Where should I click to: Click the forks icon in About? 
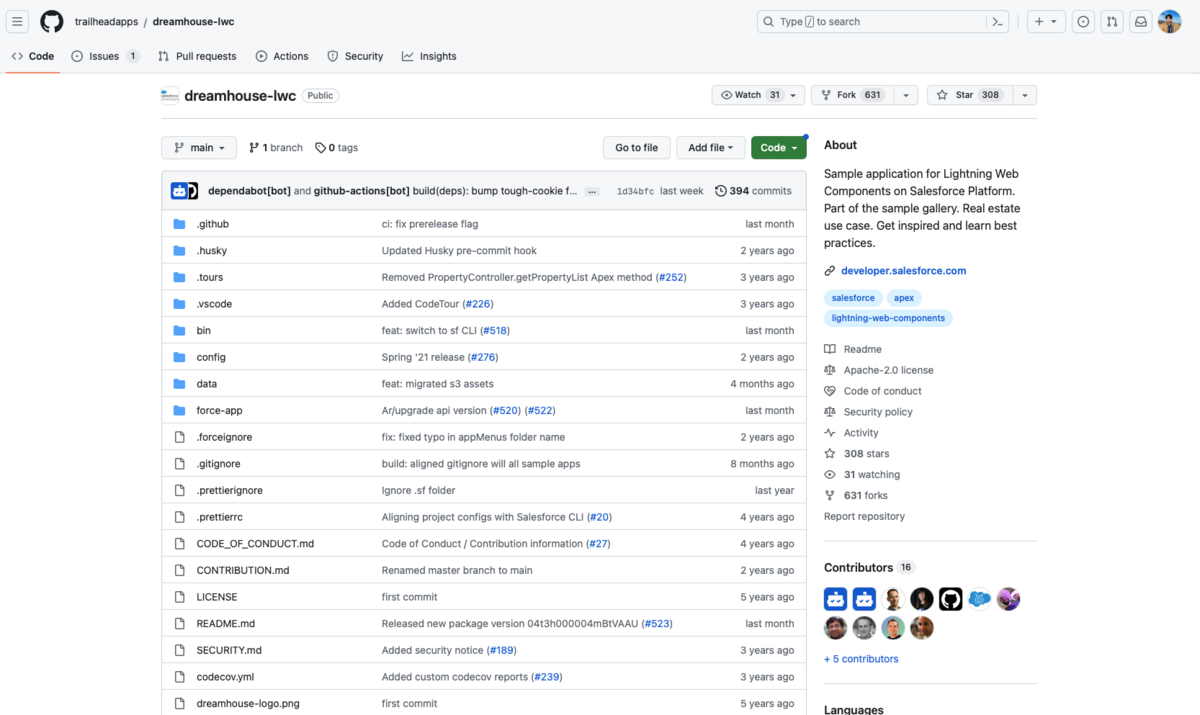pos(830,496)
